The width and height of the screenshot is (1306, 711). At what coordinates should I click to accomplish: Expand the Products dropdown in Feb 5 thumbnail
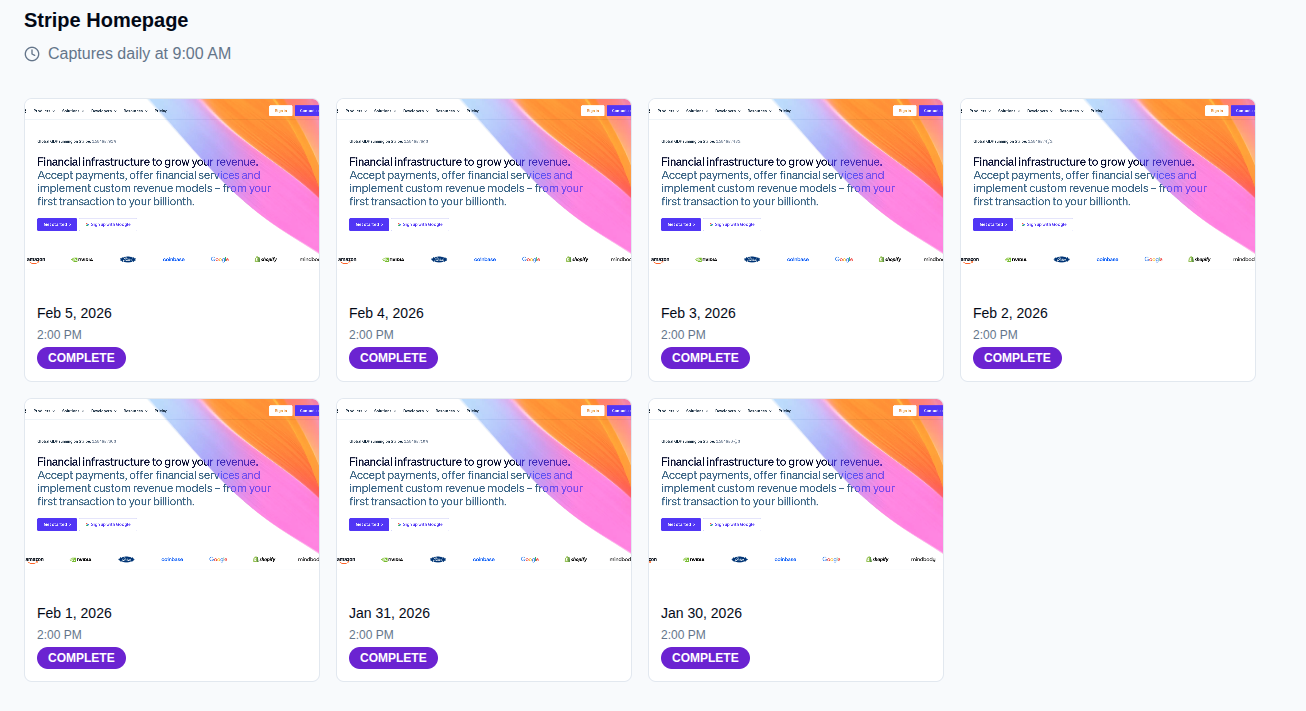[45, 111]
